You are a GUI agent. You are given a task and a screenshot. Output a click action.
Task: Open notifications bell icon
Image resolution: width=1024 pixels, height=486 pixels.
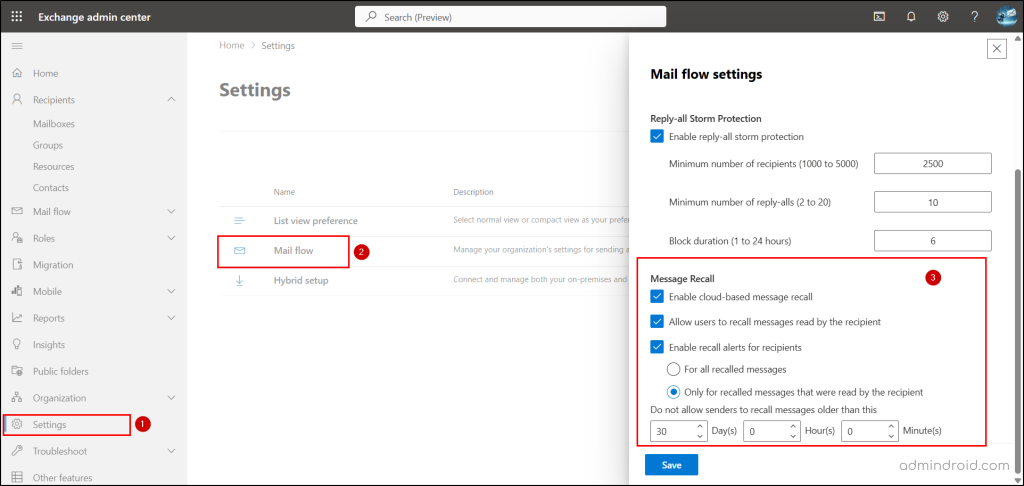[x=912, y=17]
